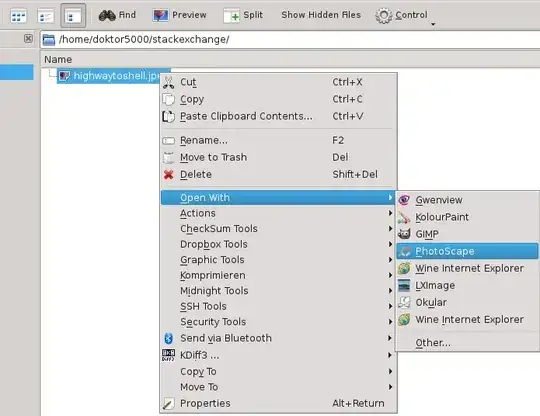
Task: Click the Move to Trash icon
Action: click(168, 157)
